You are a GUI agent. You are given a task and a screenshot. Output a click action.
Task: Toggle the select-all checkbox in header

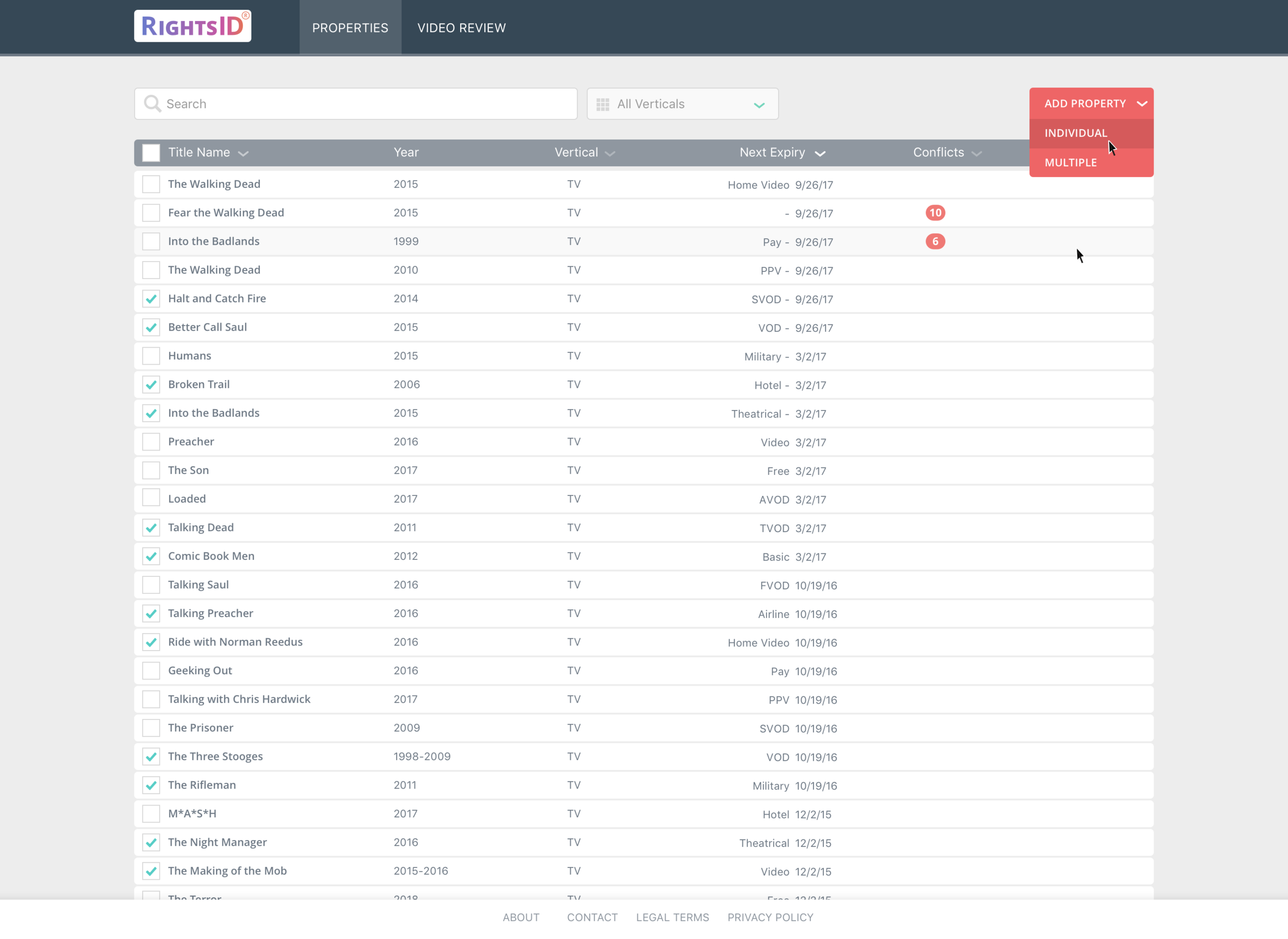tap(150, 152)
